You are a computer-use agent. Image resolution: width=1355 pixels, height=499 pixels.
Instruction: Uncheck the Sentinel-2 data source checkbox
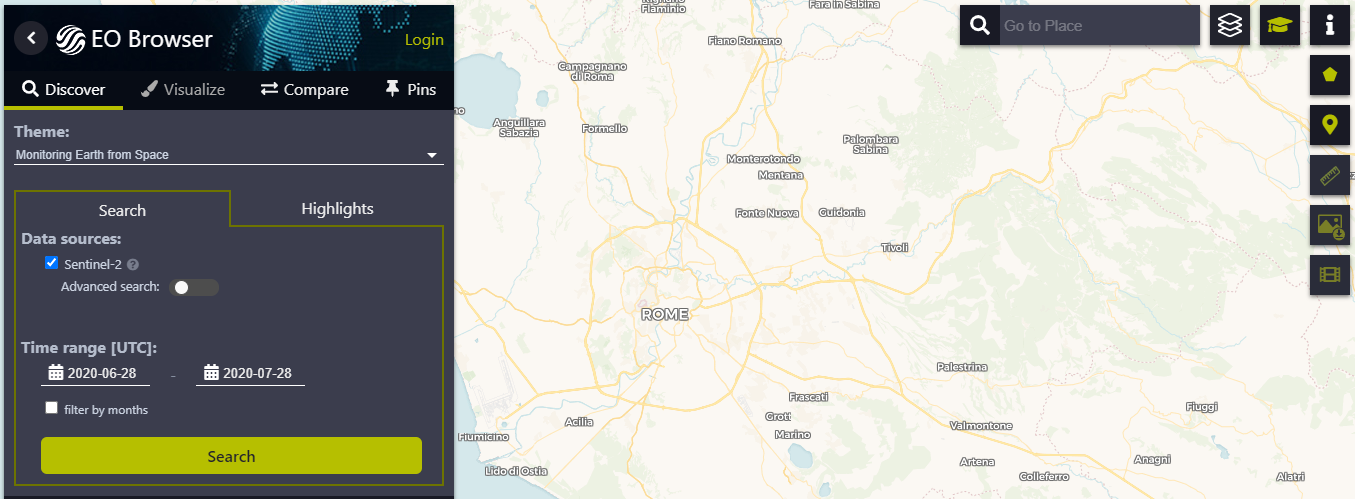point(52,263)
